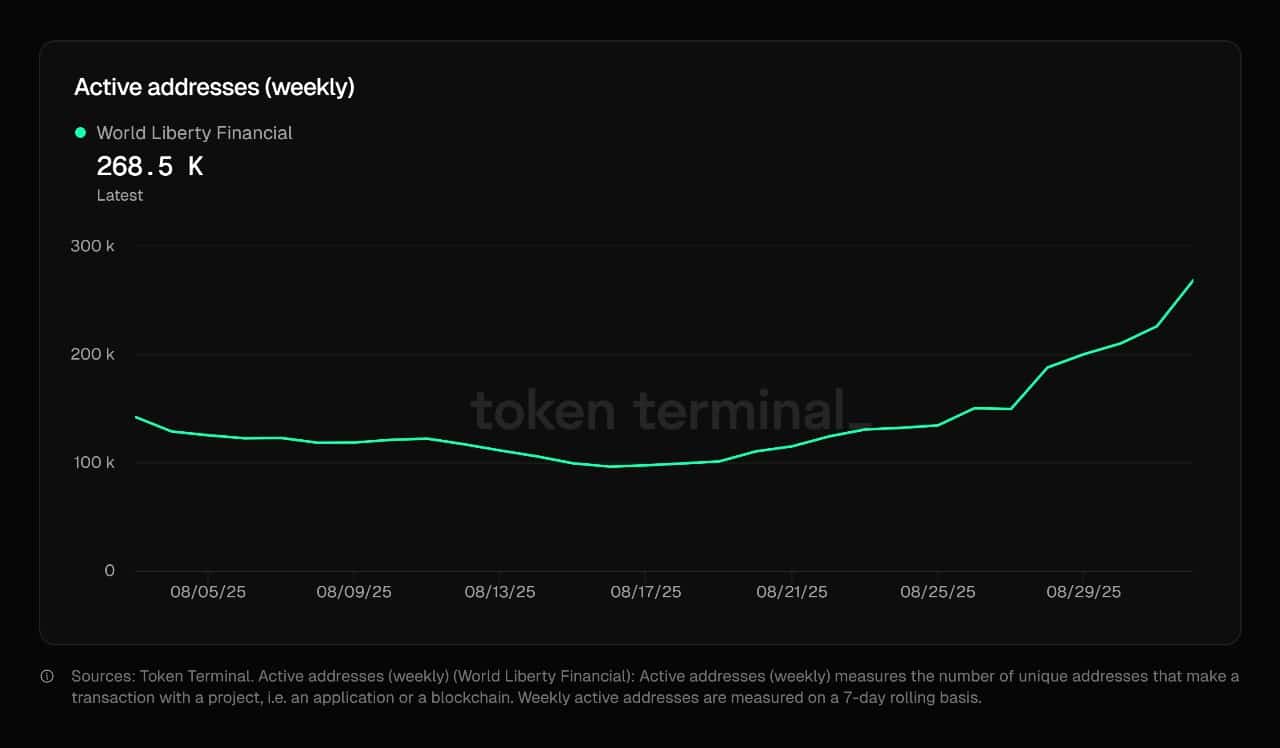1280x748 pixels.
Task: Select the World Liberty Financial legend label
Action: [x=194, y=133]
